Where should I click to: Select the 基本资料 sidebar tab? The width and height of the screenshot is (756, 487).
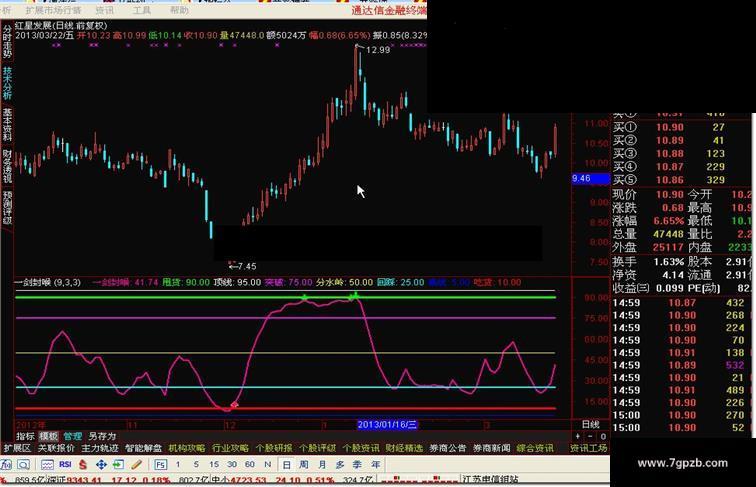[x=7, y=124]
